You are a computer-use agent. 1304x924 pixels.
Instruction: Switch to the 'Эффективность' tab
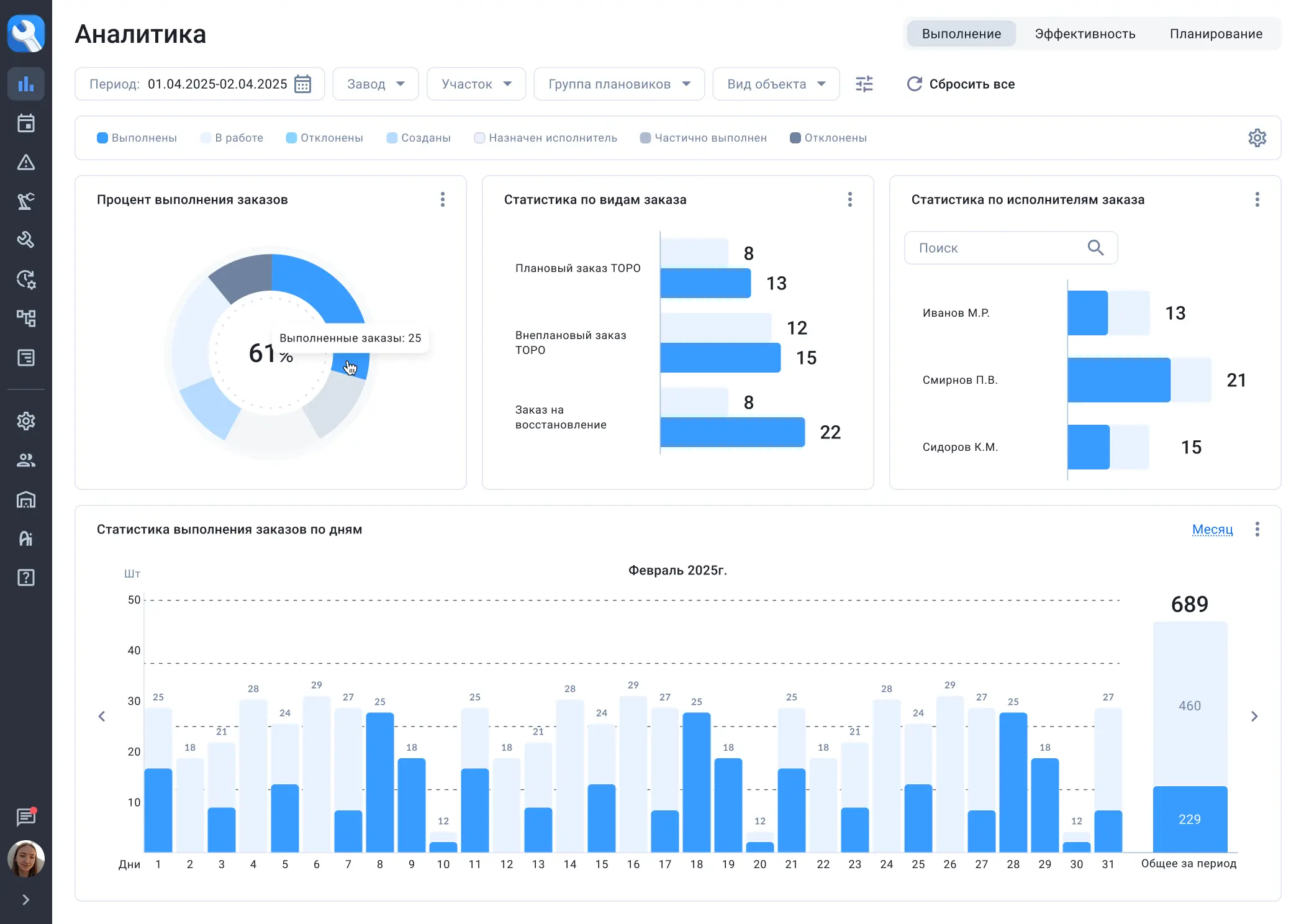(1085, 34)
